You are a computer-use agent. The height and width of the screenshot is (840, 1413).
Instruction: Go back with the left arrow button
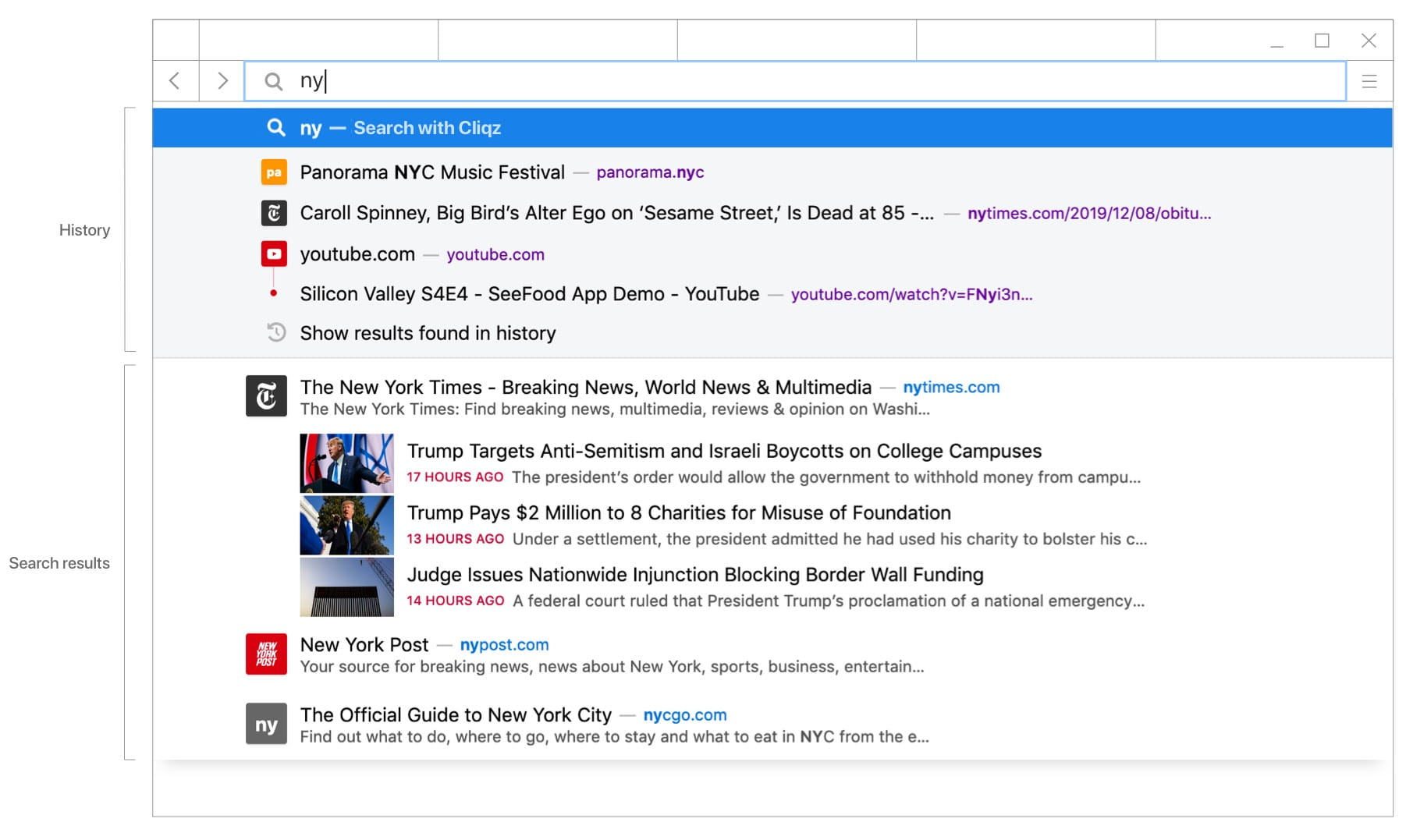[x=176, y=81]
